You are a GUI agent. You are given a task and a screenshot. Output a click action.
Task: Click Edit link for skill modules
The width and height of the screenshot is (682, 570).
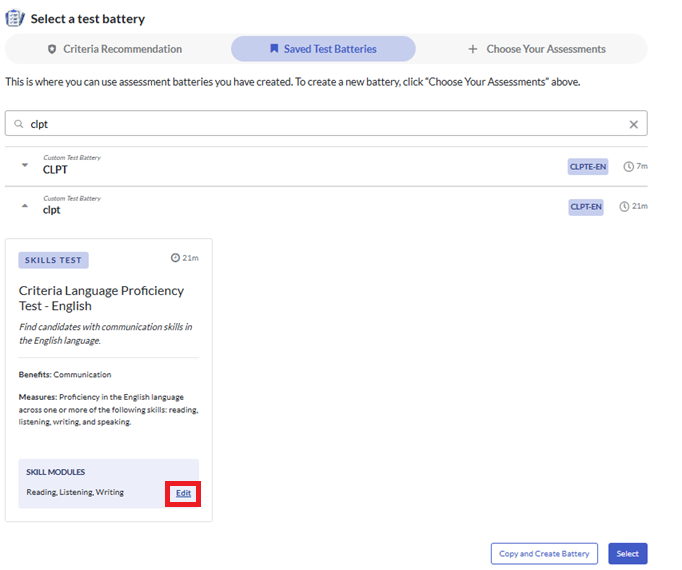(x=183, y=493)
